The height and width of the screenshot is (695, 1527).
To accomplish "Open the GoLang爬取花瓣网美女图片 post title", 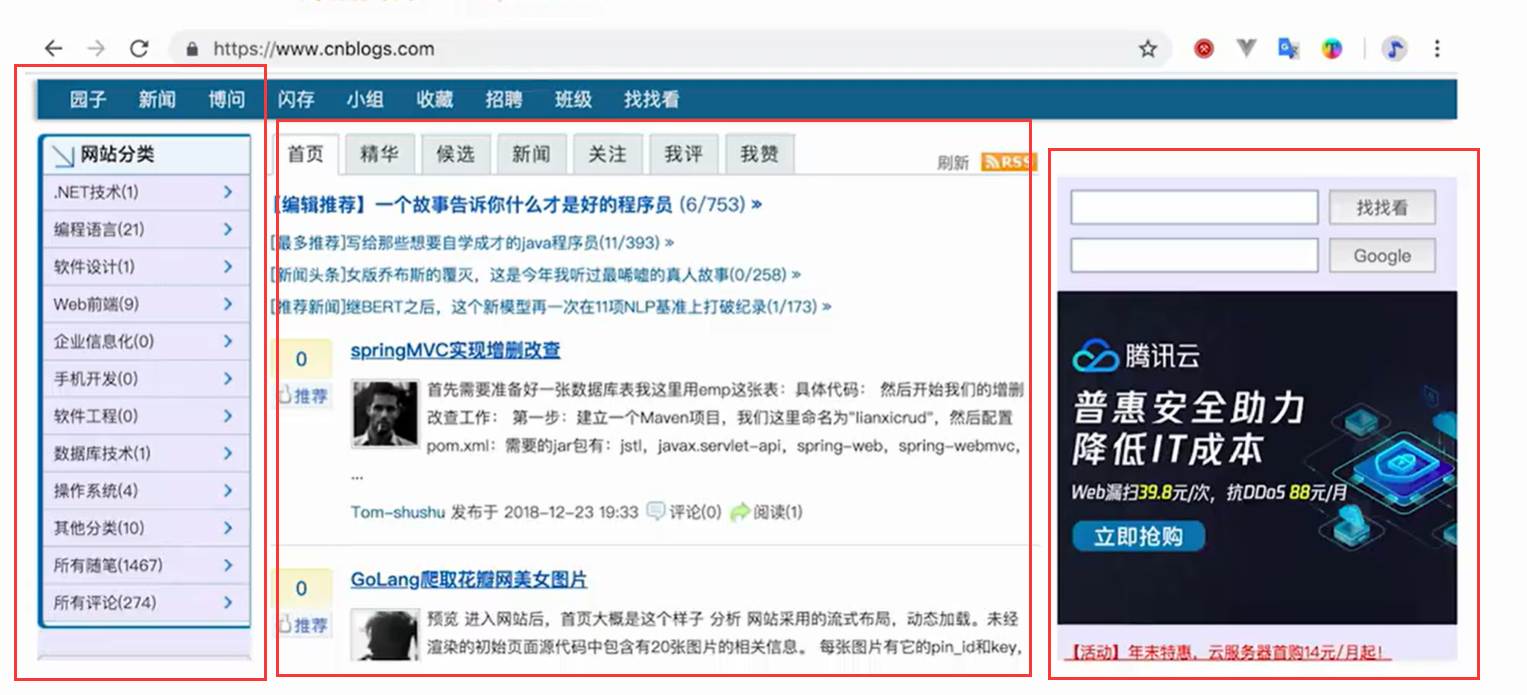I will [x=469, y=580].
